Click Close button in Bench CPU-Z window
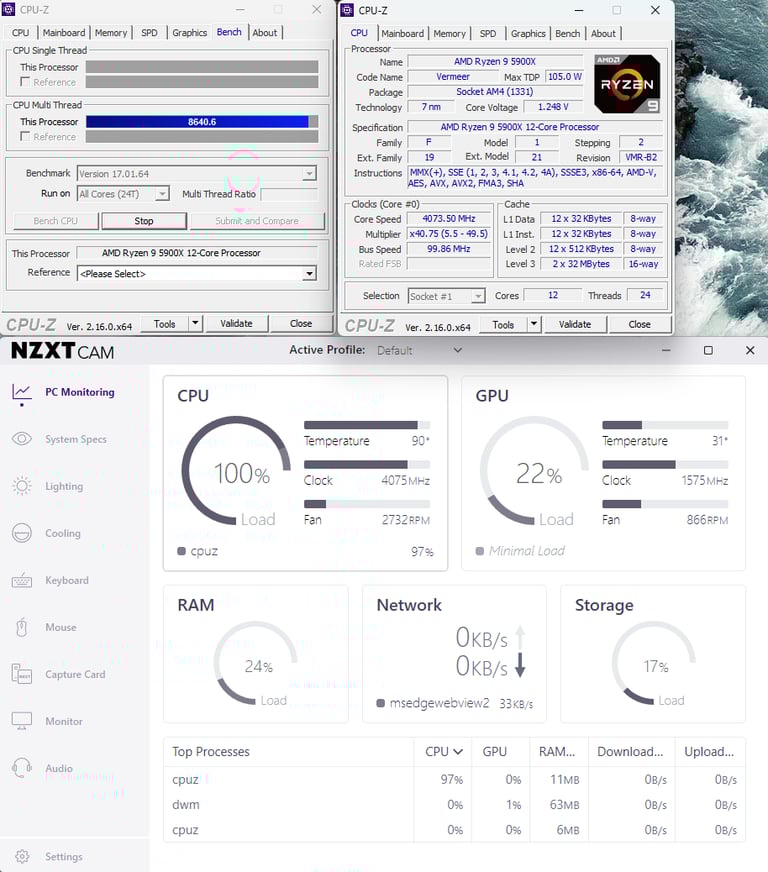 (x=301, y=323)
